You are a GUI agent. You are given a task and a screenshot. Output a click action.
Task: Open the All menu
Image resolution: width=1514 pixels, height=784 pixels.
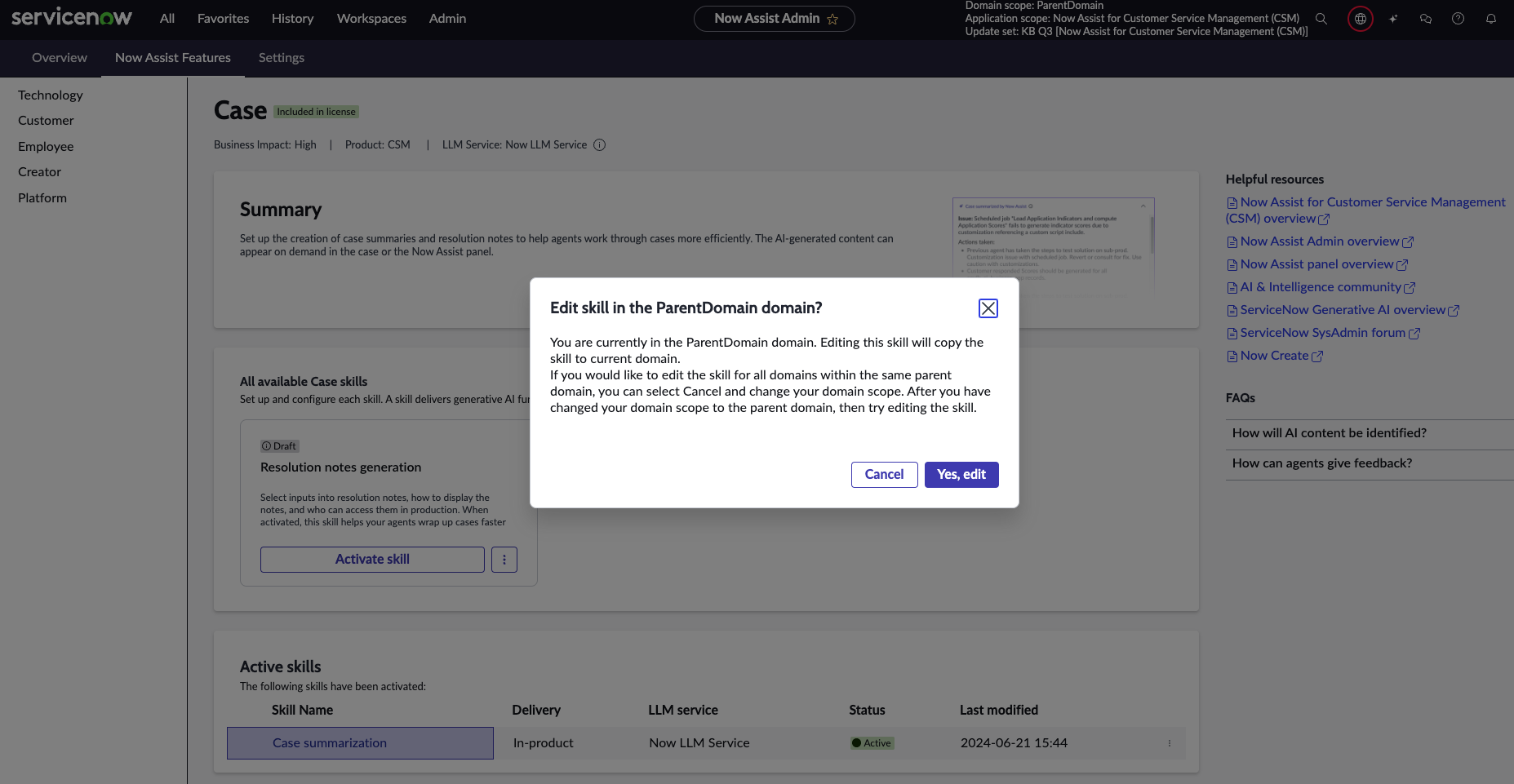point(167,19)
